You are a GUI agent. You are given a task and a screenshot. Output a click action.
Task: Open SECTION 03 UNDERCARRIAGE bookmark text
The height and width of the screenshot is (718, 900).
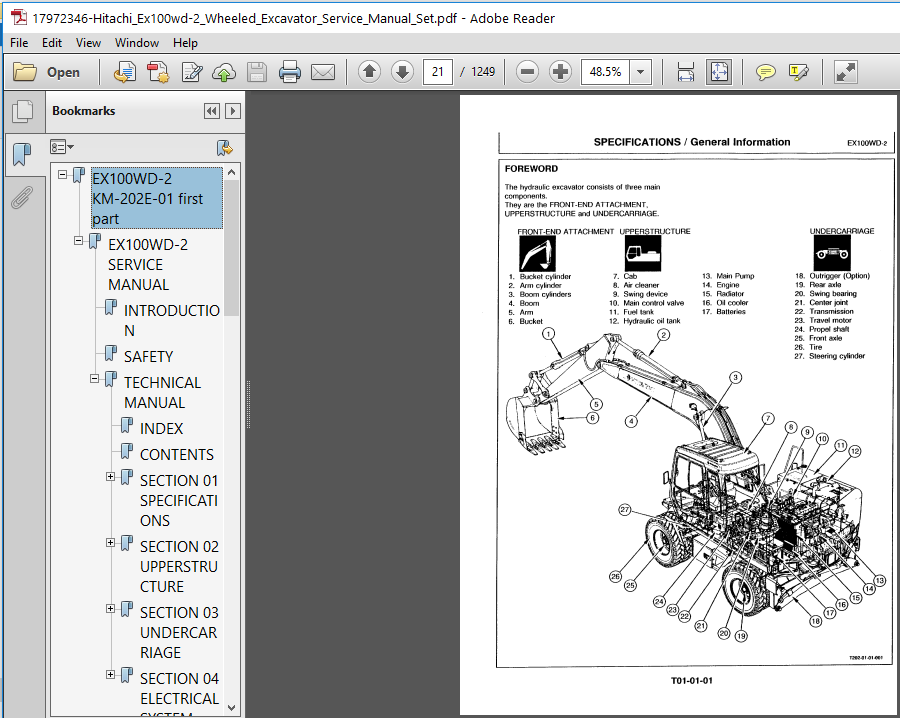(179, 632)
